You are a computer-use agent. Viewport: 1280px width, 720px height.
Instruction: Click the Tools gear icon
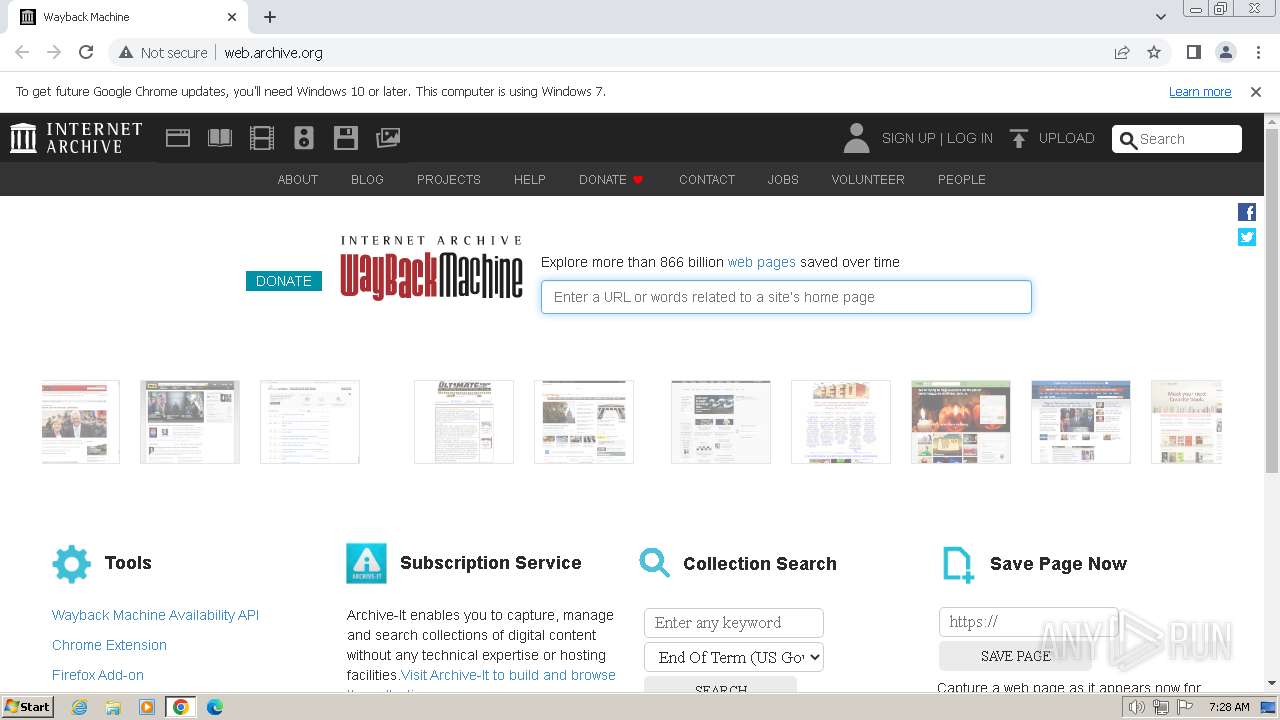pos(71,564)
